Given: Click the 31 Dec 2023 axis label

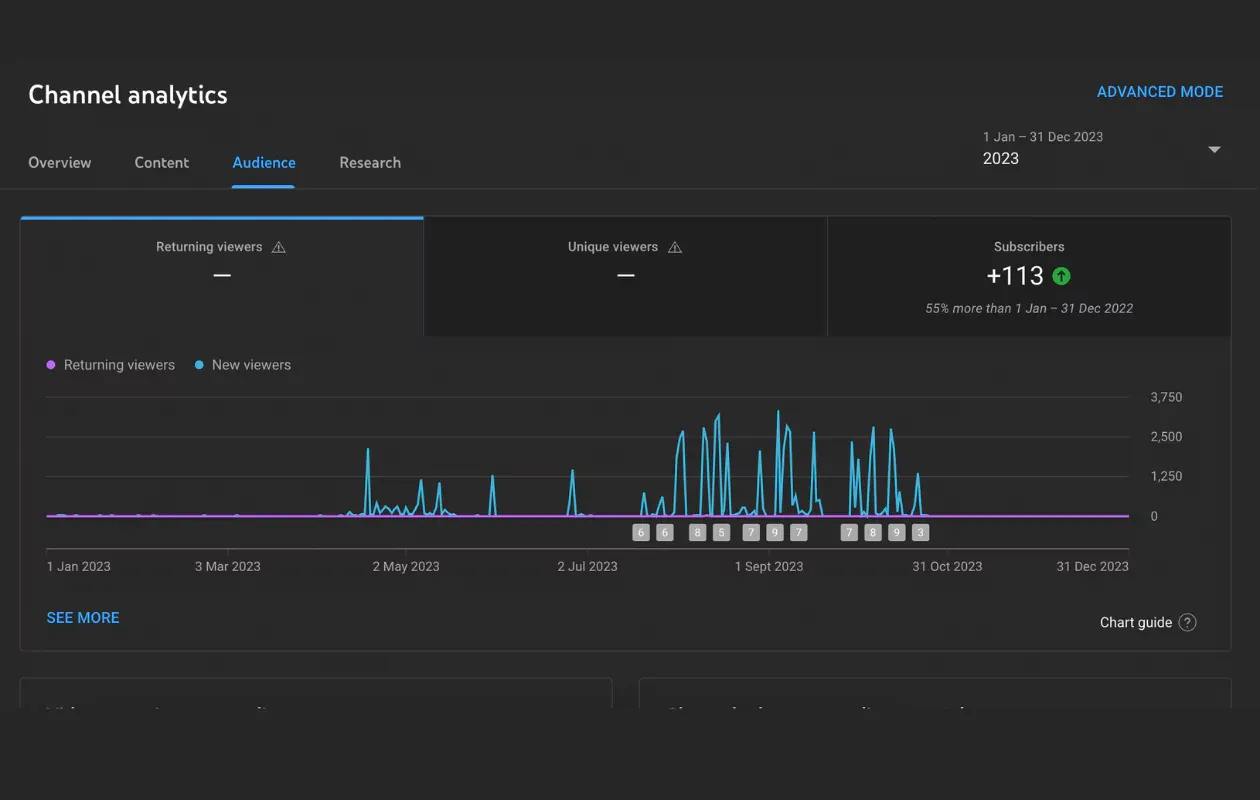Looking at the screenshot, I should coord(1093,566).
